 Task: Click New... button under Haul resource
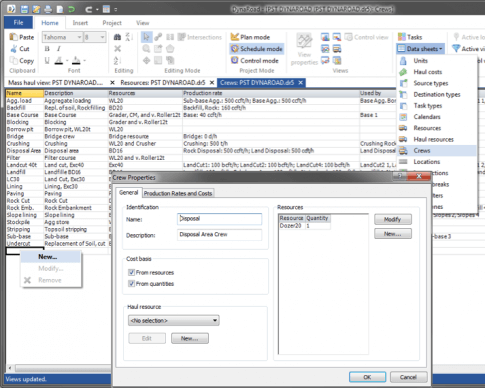point(190,338)
